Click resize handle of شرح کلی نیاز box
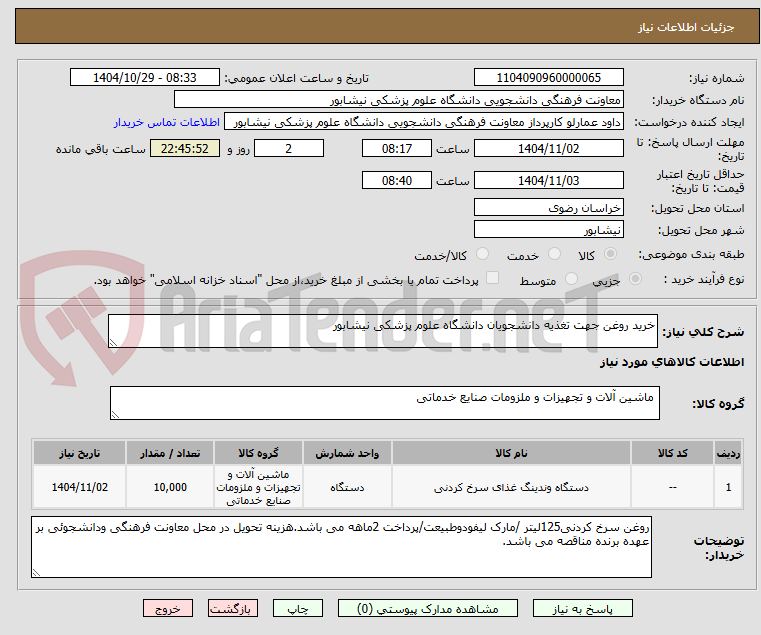This screenshot has width=761, height=635. point(113,343)
